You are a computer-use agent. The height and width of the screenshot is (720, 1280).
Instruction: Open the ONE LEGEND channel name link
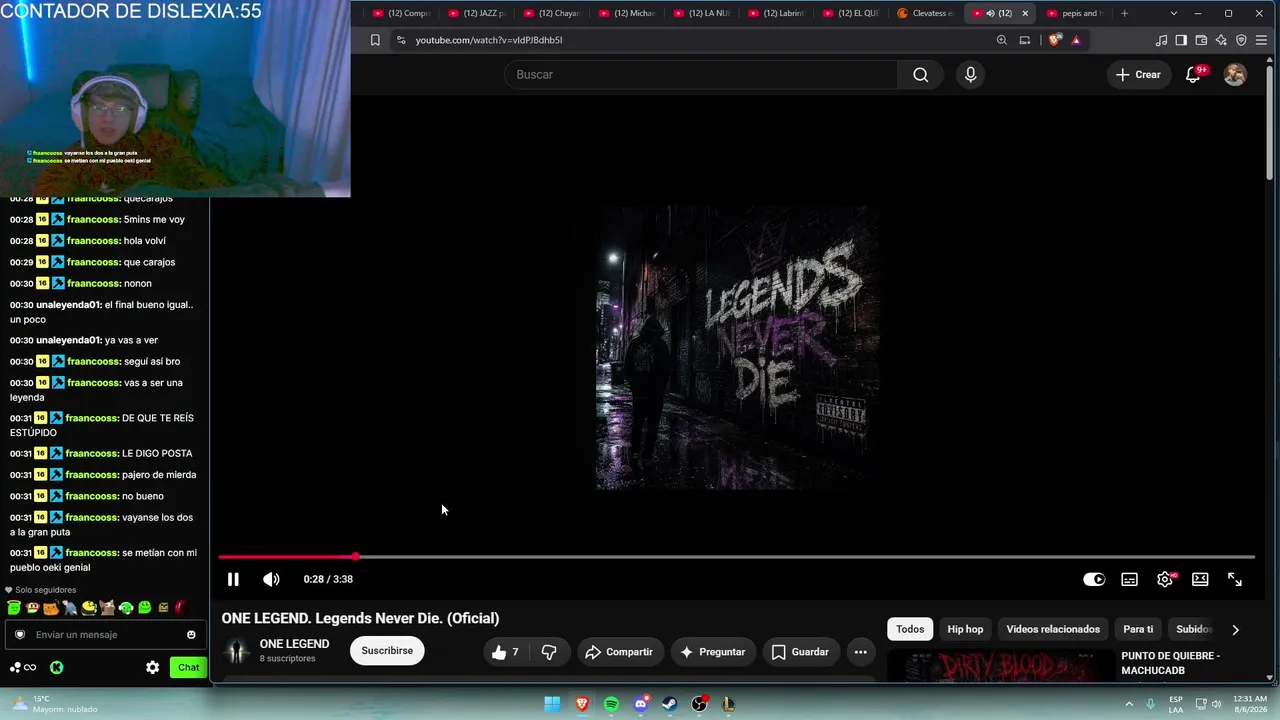pyautogui.click(x=294, y=644)
